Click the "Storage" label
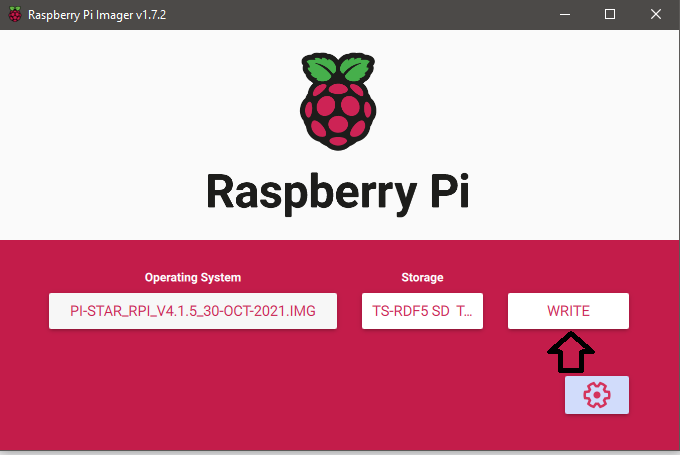680x455 pixels. click(x=423, y=277)
